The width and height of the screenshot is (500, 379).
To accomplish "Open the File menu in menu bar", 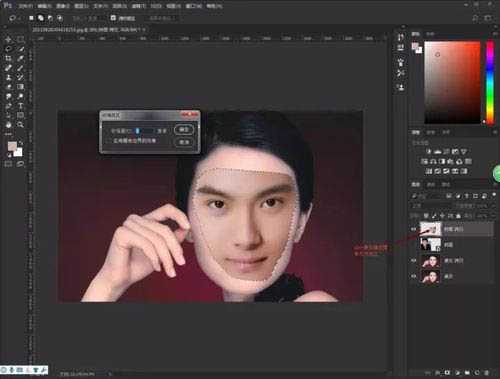I will (25, 6).
